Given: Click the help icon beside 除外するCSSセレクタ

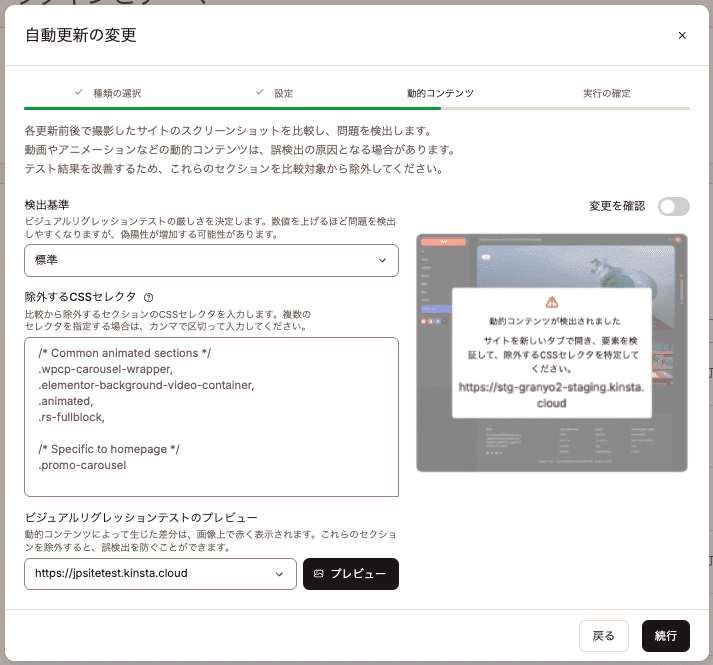Looking at the screenshot, I should [x=148, y=297].
